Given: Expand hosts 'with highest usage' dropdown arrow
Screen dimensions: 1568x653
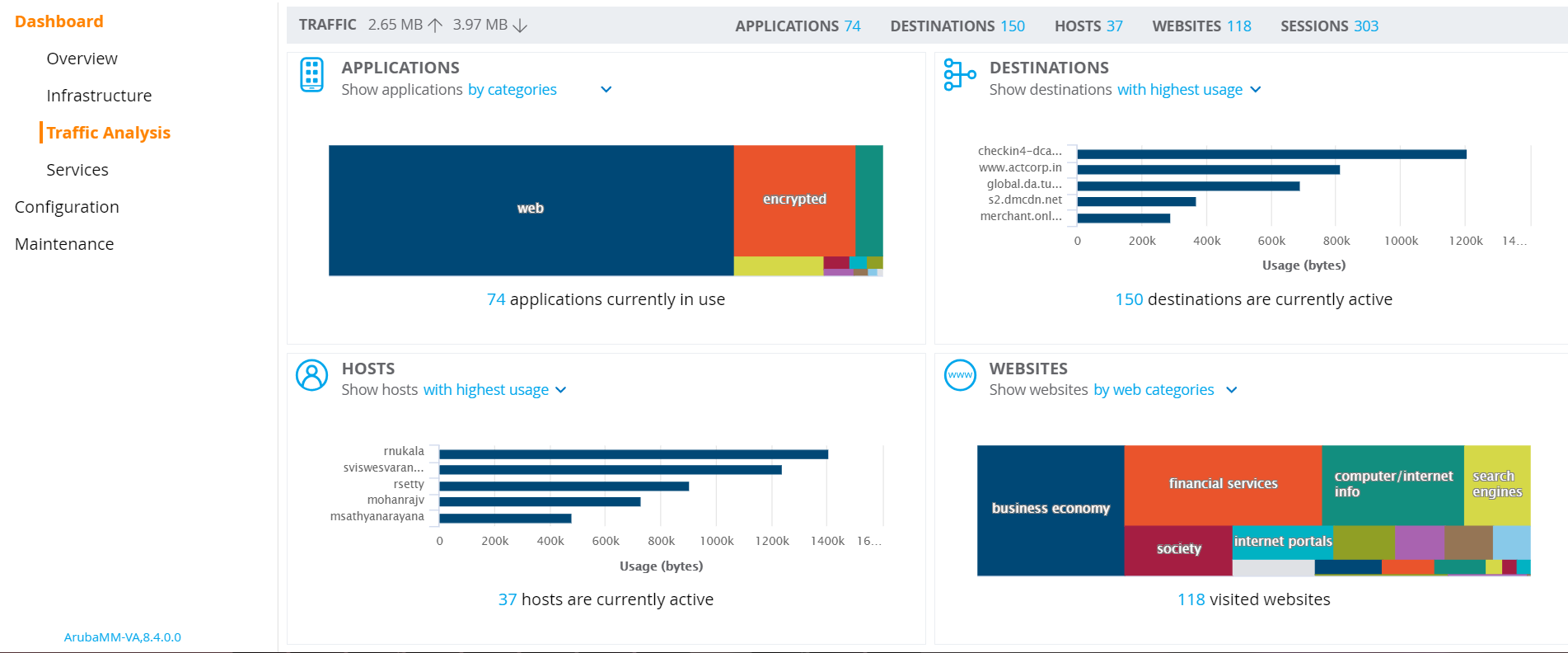Looking at the screenshot, I should pyautogui.click(x=561, y=390).
